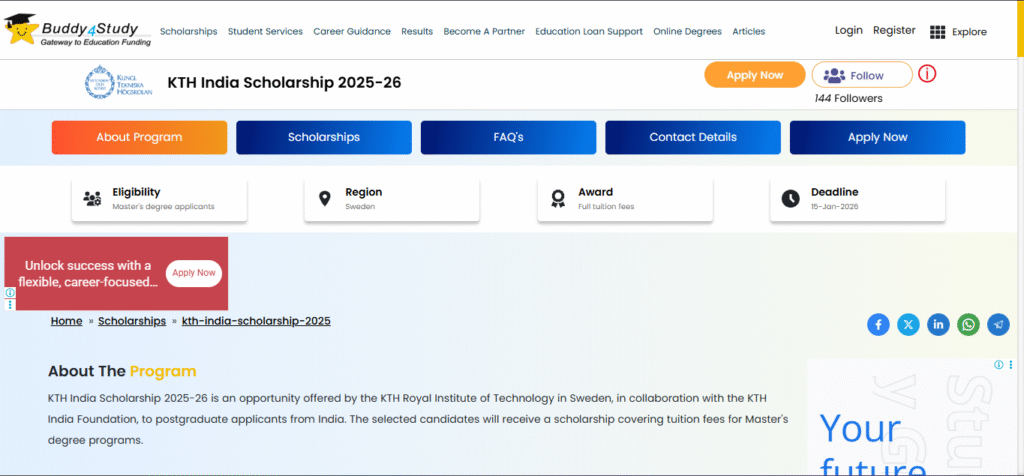This screenshot has width=1024, height=476.
Task: Share on X (Twitter) icon
Action: (x=908, y=324)
